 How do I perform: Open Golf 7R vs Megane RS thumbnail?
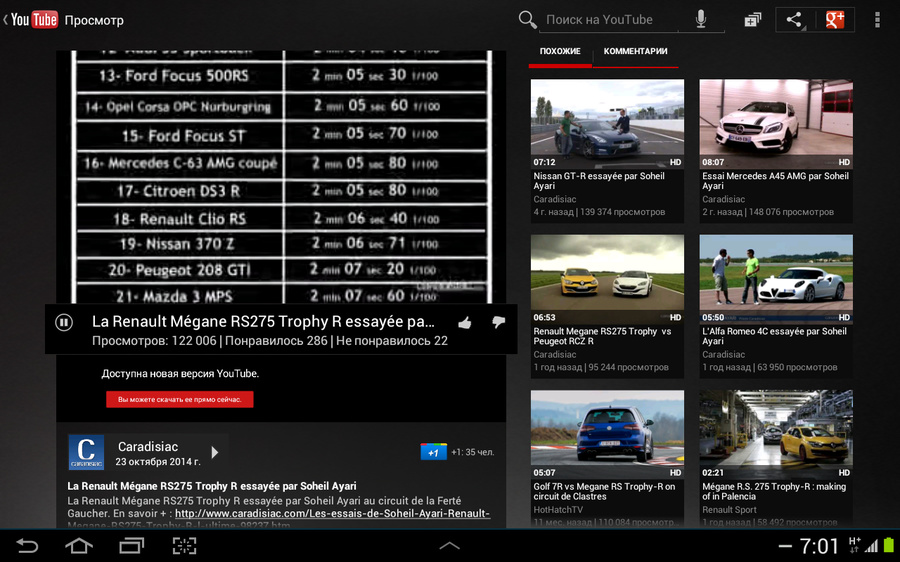pos(607,435)
